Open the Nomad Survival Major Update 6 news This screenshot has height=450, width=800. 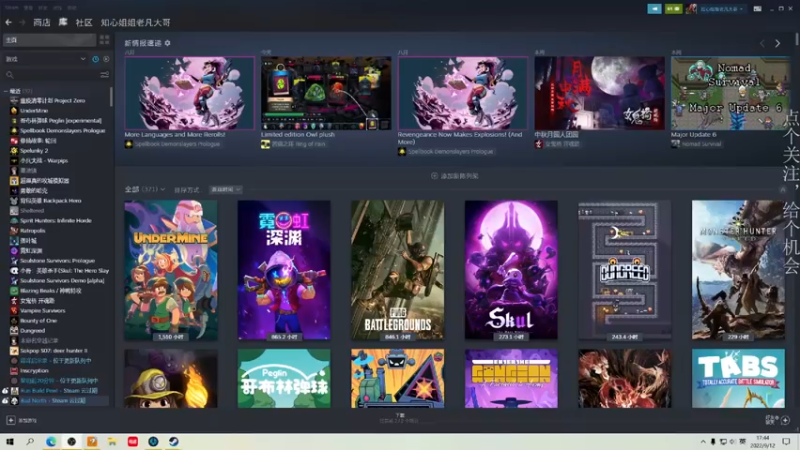coord(730,93)
